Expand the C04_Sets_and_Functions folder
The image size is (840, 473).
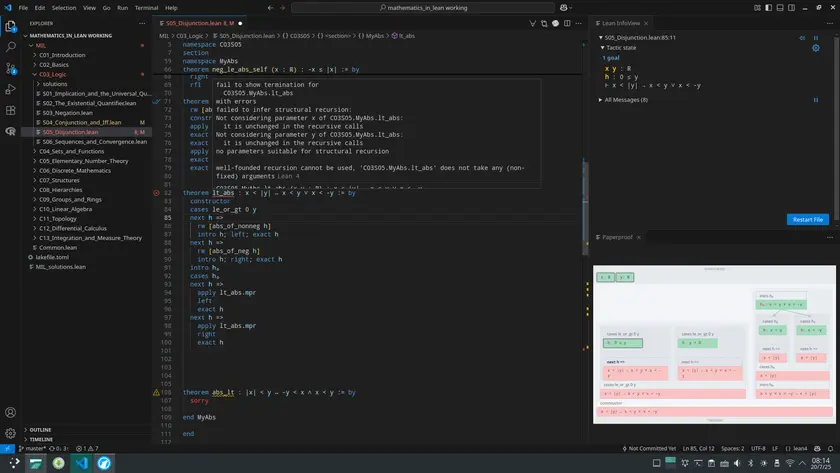(x=68, y=151)
